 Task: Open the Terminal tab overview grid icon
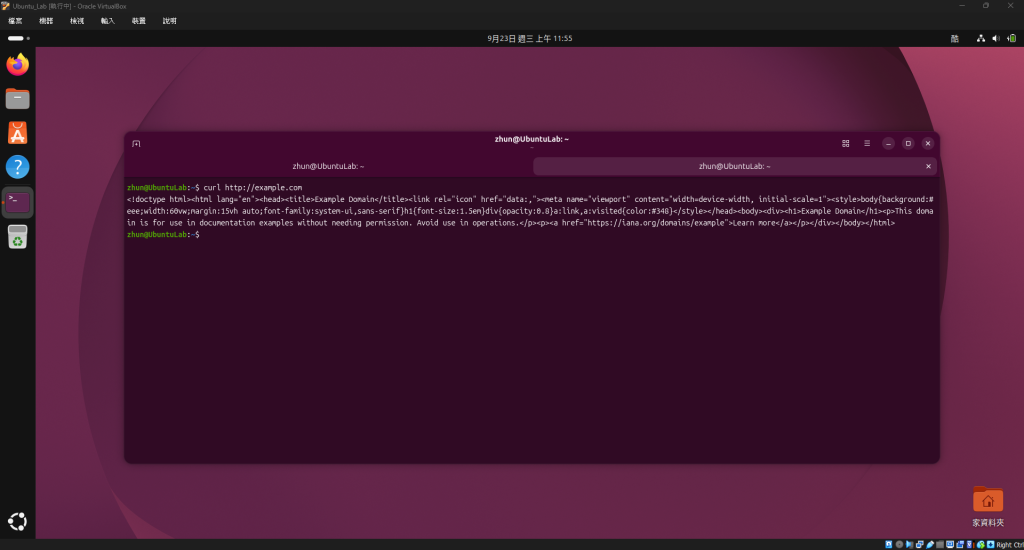845,144
